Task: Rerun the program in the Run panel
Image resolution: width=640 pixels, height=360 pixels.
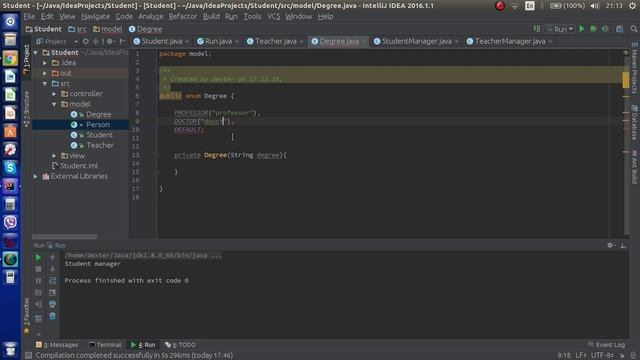Action: (38, 258)
